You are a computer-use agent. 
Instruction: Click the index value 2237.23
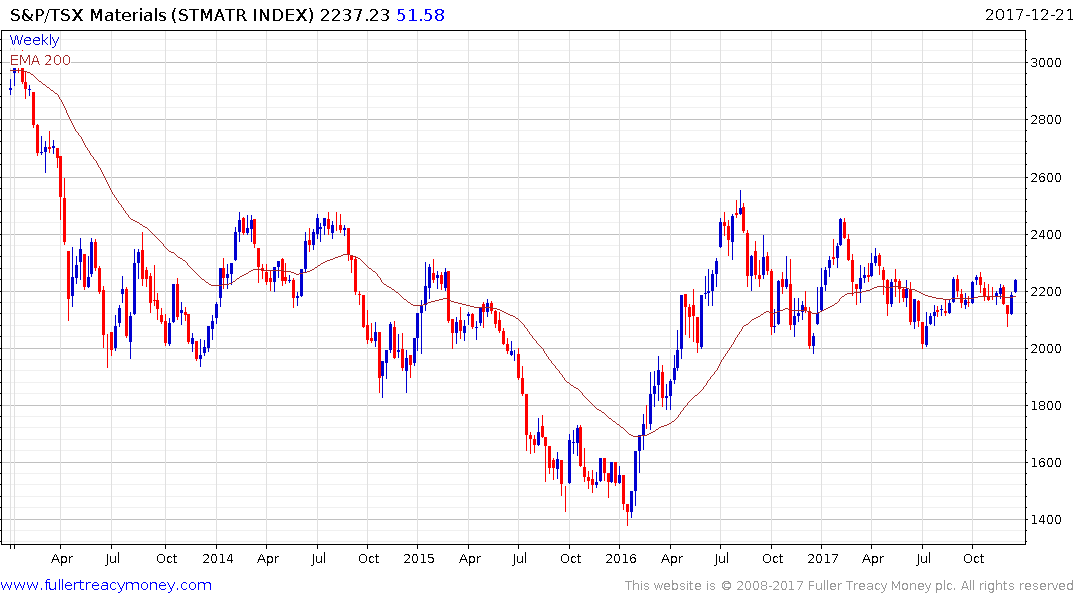coord(355,15)
